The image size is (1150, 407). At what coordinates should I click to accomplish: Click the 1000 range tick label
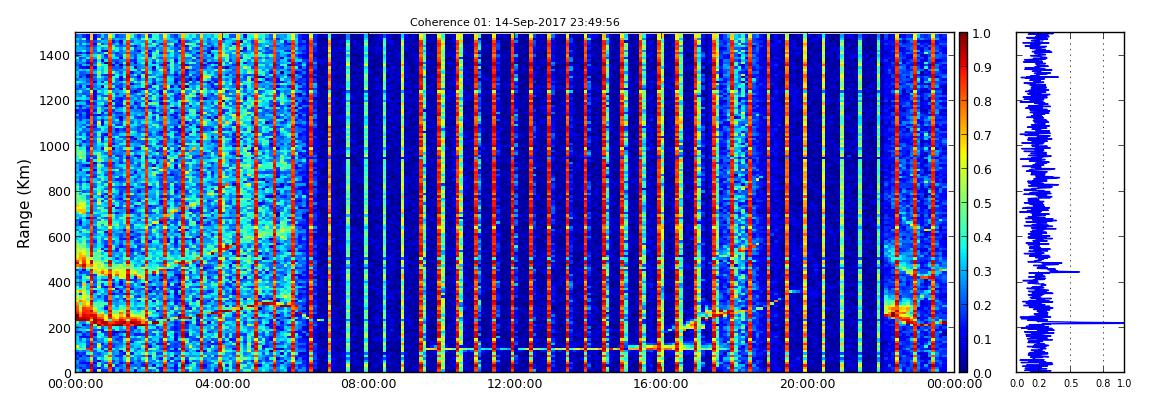(56, 147)
